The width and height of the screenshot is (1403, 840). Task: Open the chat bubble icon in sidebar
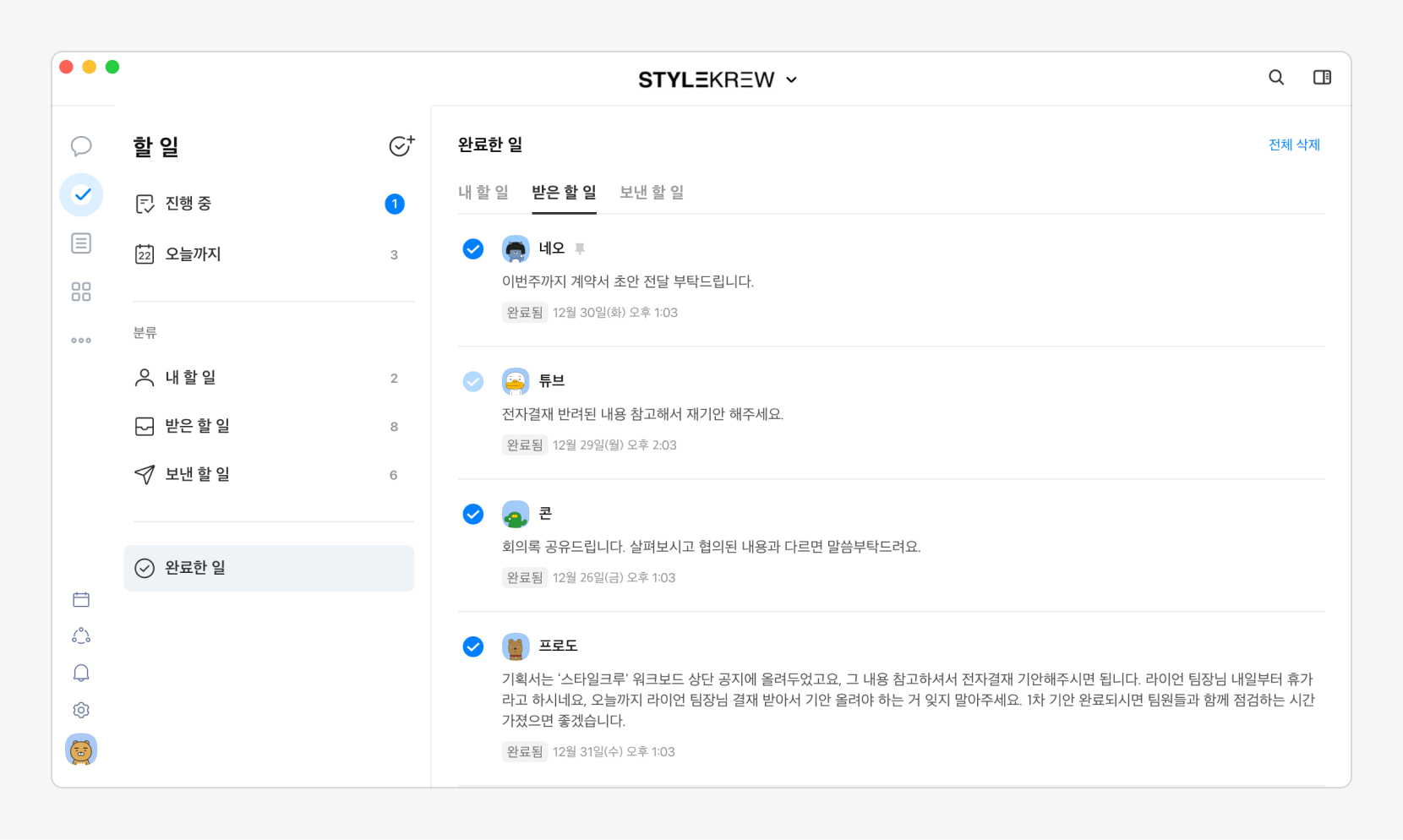81,146
